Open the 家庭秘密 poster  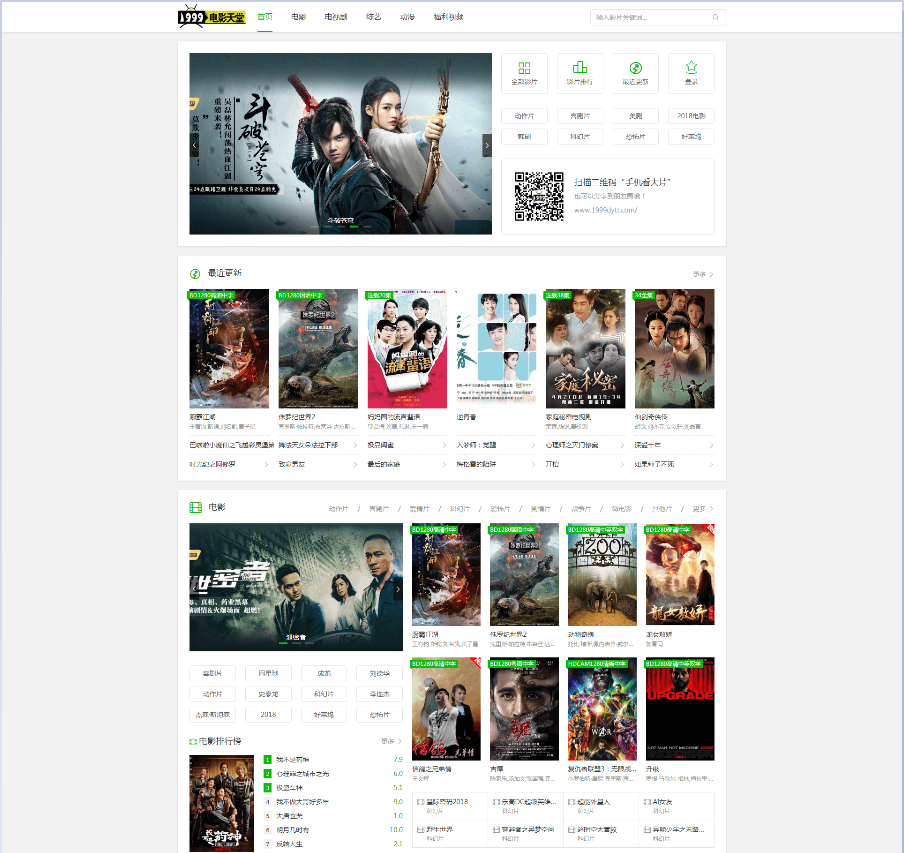(585, 349)
